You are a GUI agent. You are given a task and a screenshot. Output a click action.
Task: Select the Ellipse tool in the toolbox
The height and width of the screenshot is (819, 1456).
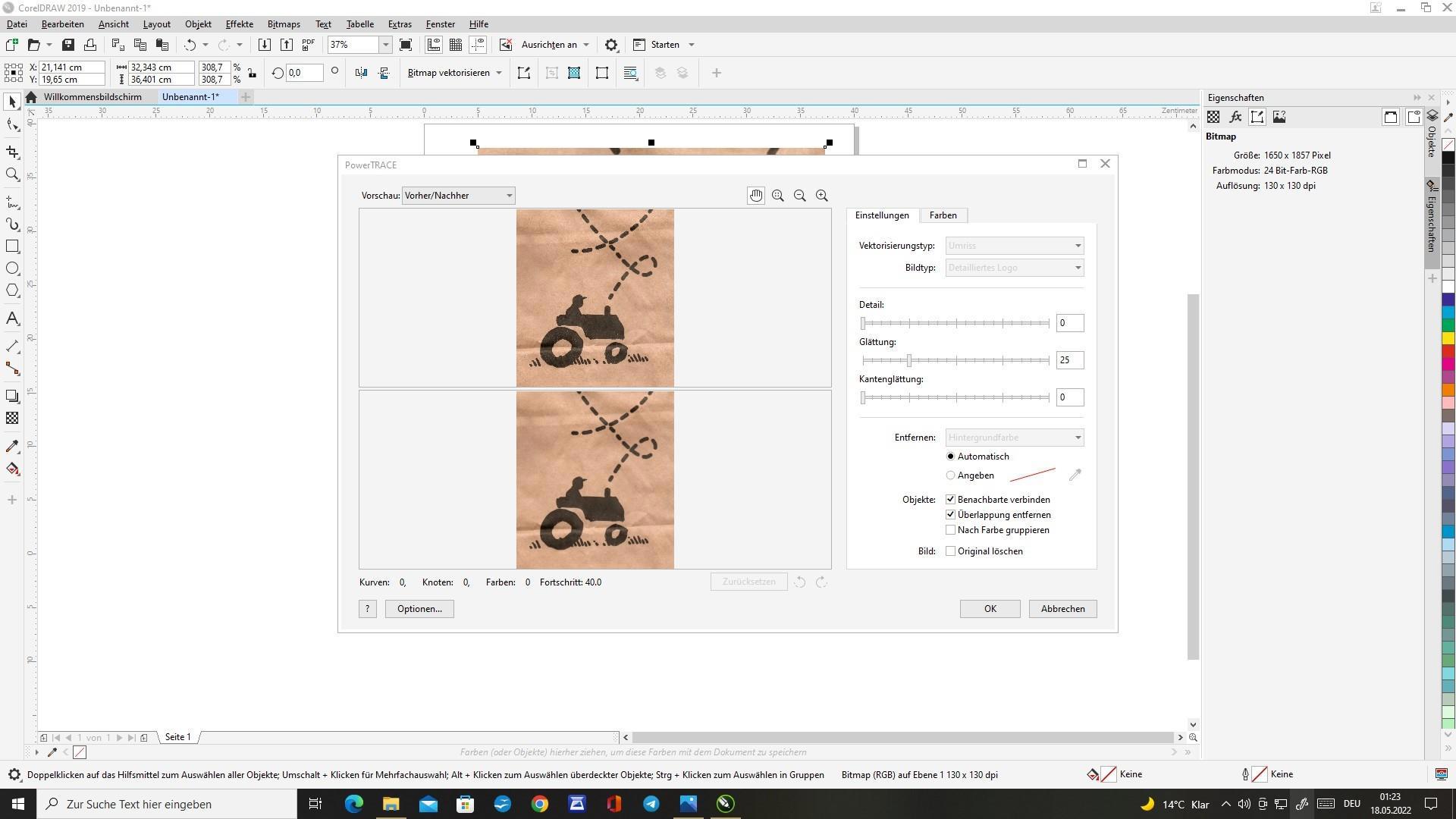(x=12, y=268)
